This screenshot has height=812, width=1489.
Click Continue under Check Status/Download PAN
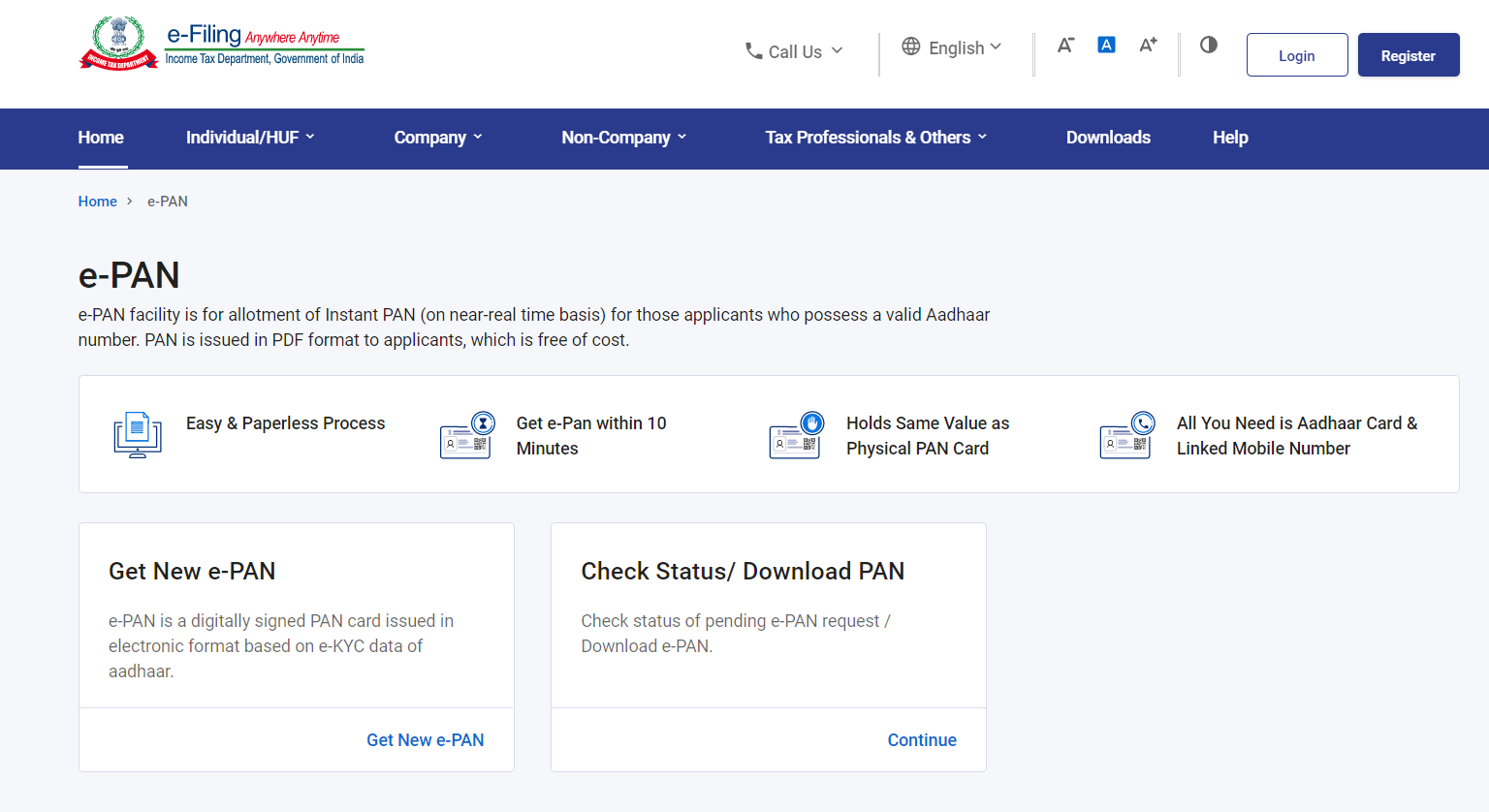click(x=922, y=740)
